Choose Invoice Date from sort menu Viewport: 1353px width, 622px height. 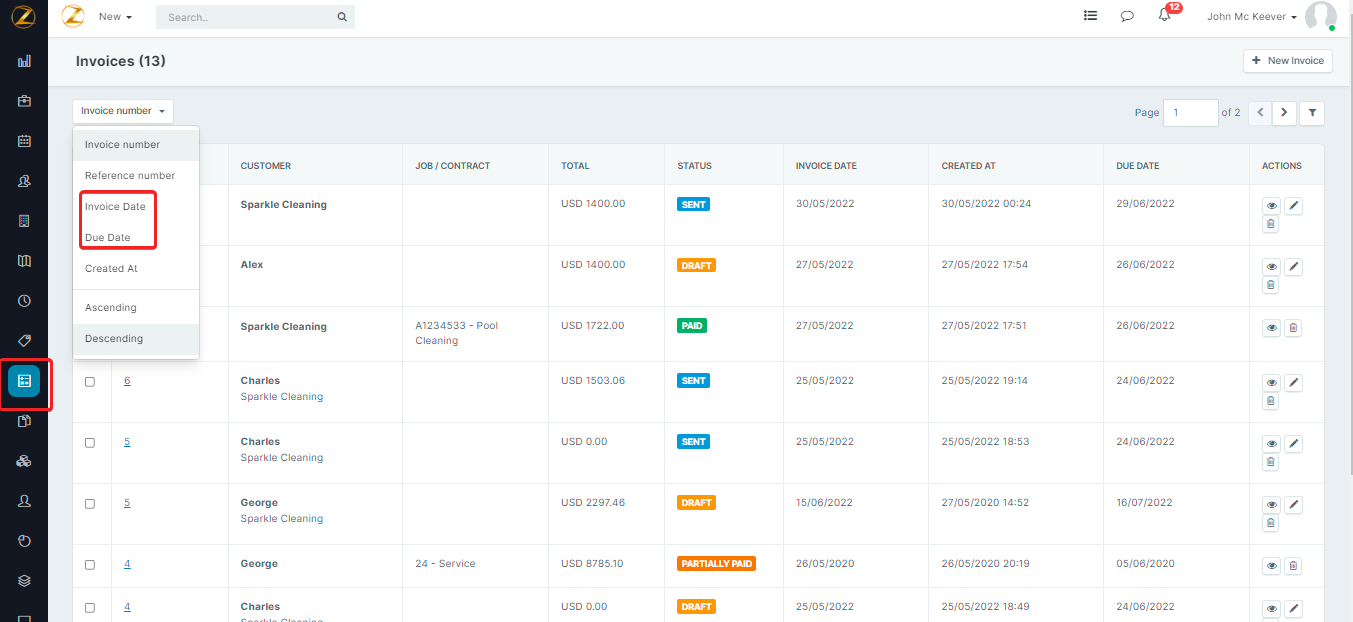(115, 207)
